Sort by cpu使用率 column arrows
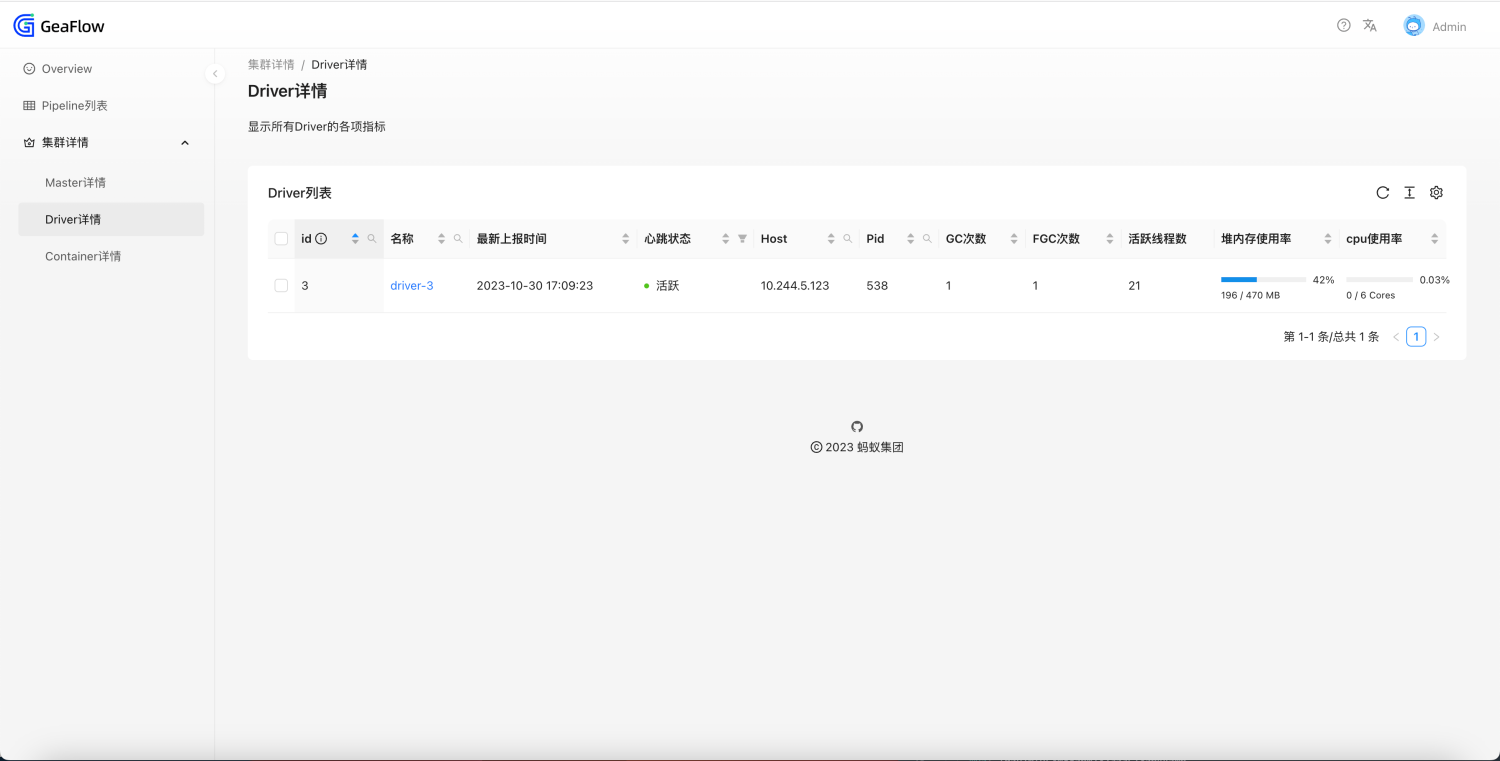The image size is (1500, 761). (x=1434, y=239)
